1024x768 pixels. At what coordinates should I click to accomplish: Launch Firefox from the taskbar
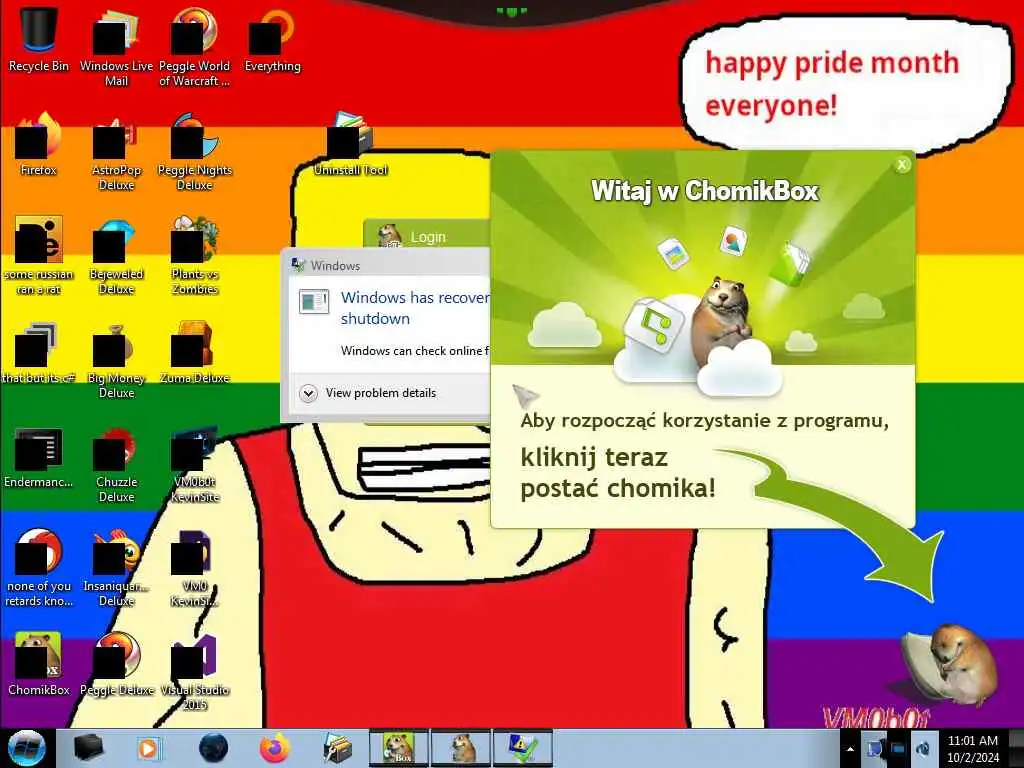pos(275,748)
